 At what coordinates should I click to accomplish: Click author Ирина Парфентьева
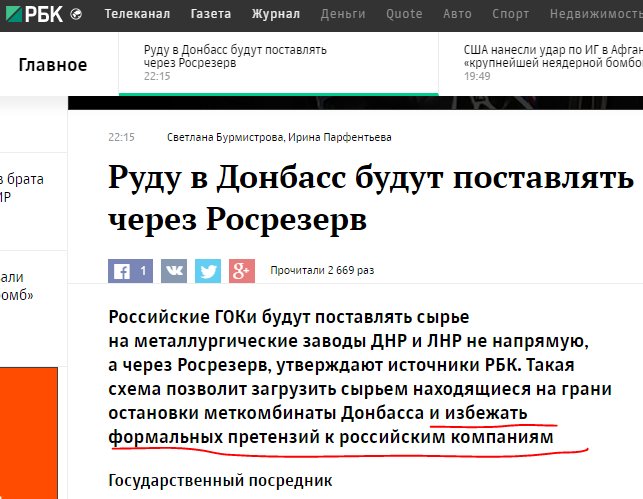point(341,137)
